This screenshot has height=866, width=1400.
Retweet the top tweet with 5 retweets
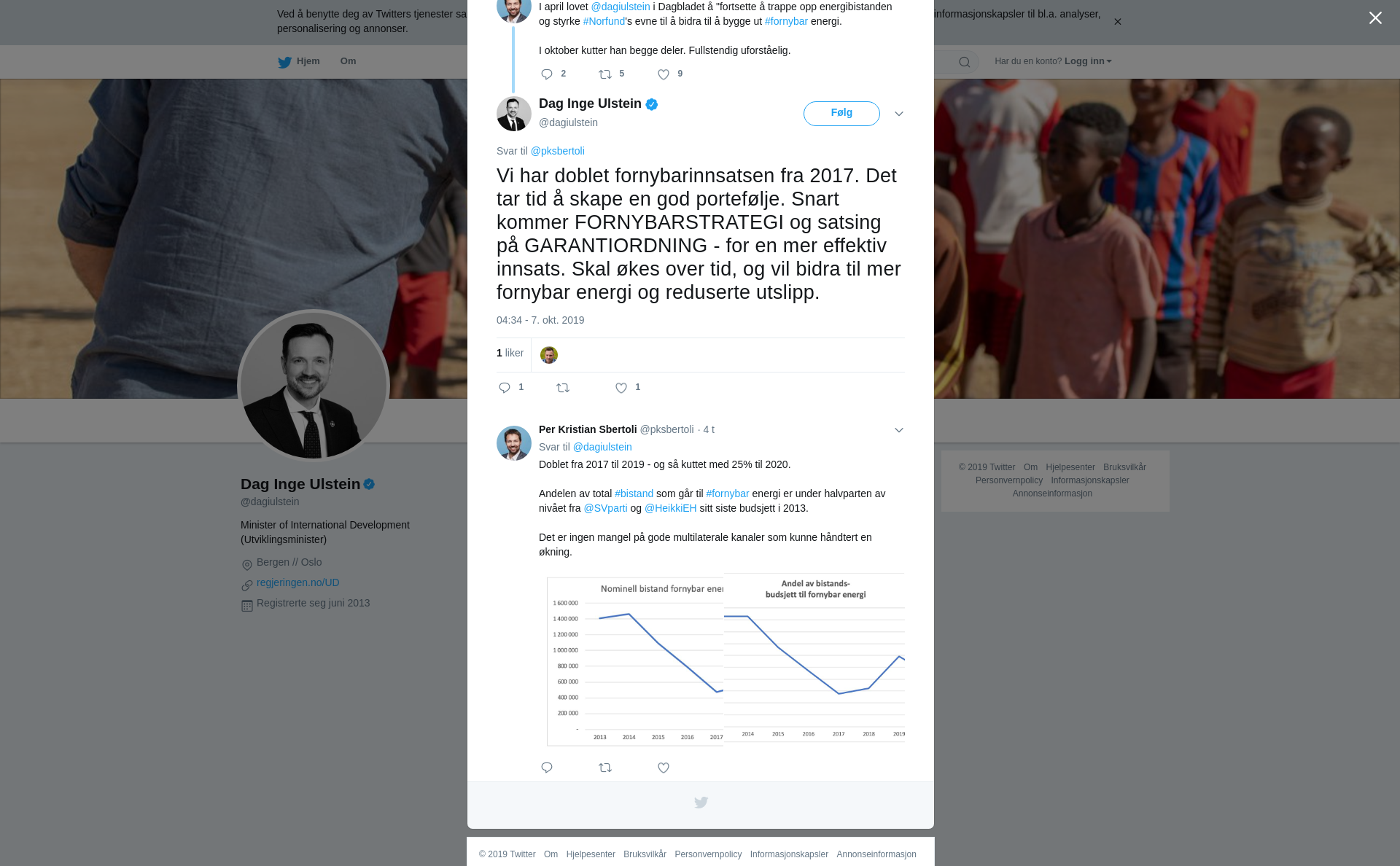coord(605,74)
